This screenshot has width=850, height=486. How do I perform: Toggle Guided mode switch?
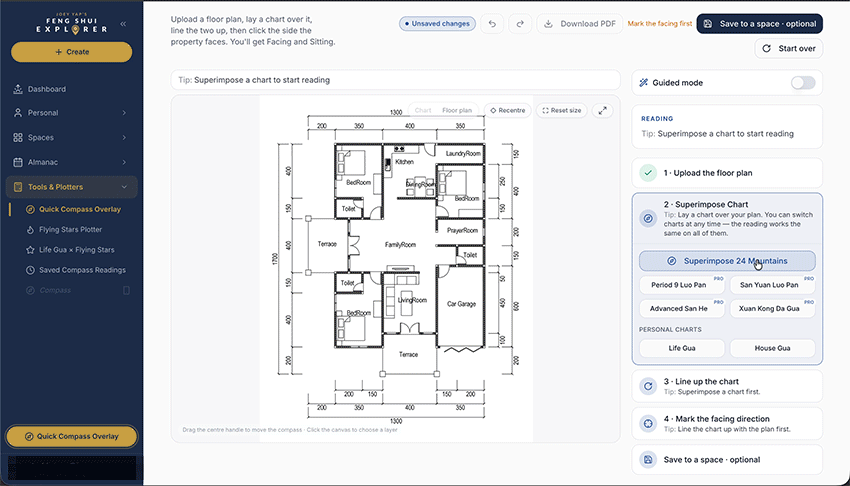803,83
